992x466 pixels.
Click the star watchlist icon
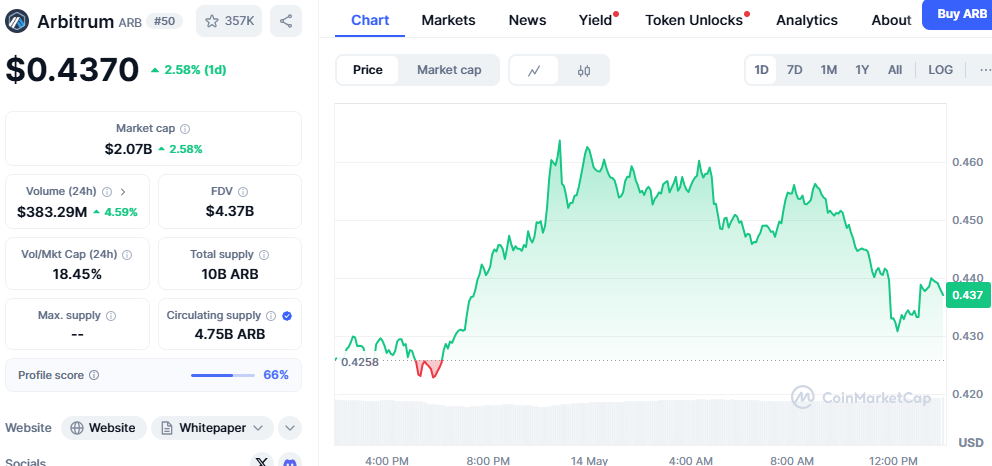coord(214,20)
